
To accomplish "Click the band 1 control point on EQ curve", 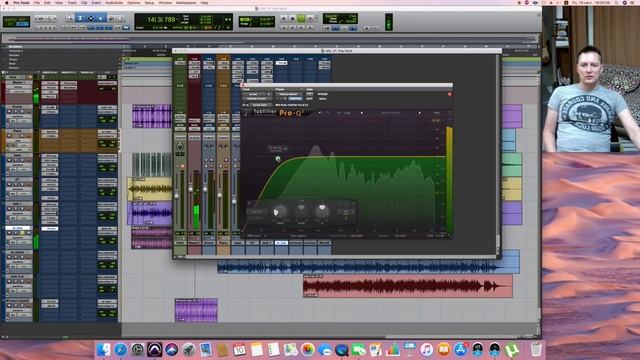I will [278, 158].
